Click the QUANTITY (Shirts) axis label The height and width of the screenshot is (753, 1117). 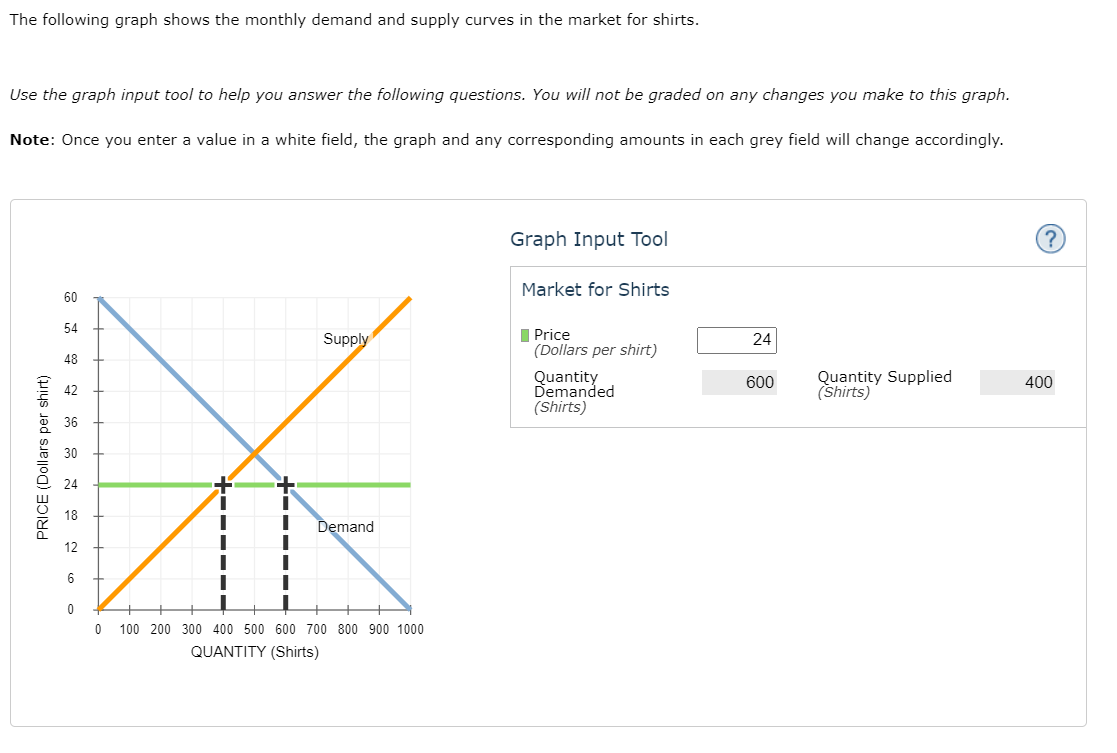(254, 651)
